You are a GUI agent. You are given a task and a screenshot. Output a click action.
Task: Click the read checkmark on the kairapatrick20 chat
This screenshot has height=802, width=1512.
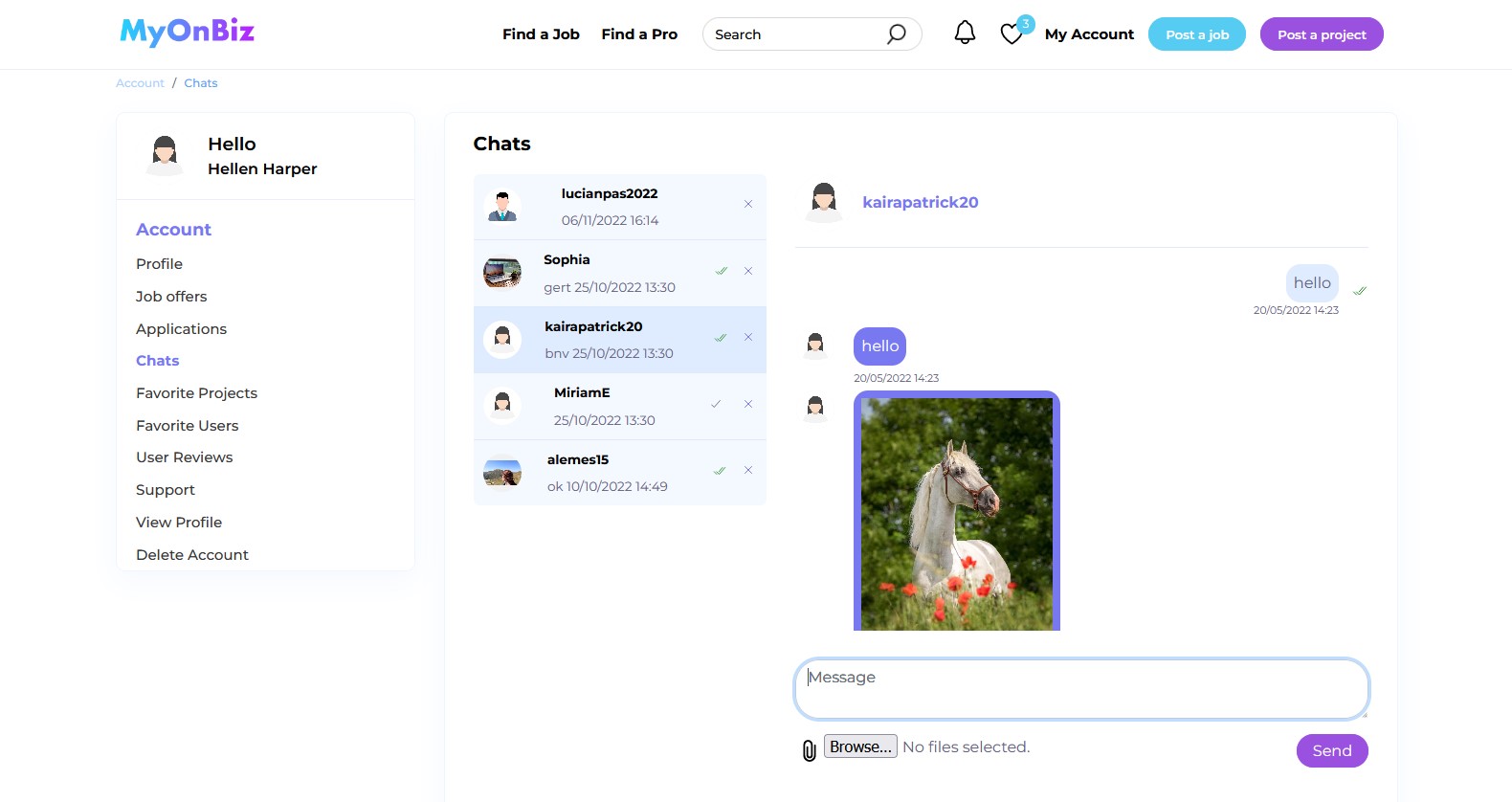tap(721, 338)
